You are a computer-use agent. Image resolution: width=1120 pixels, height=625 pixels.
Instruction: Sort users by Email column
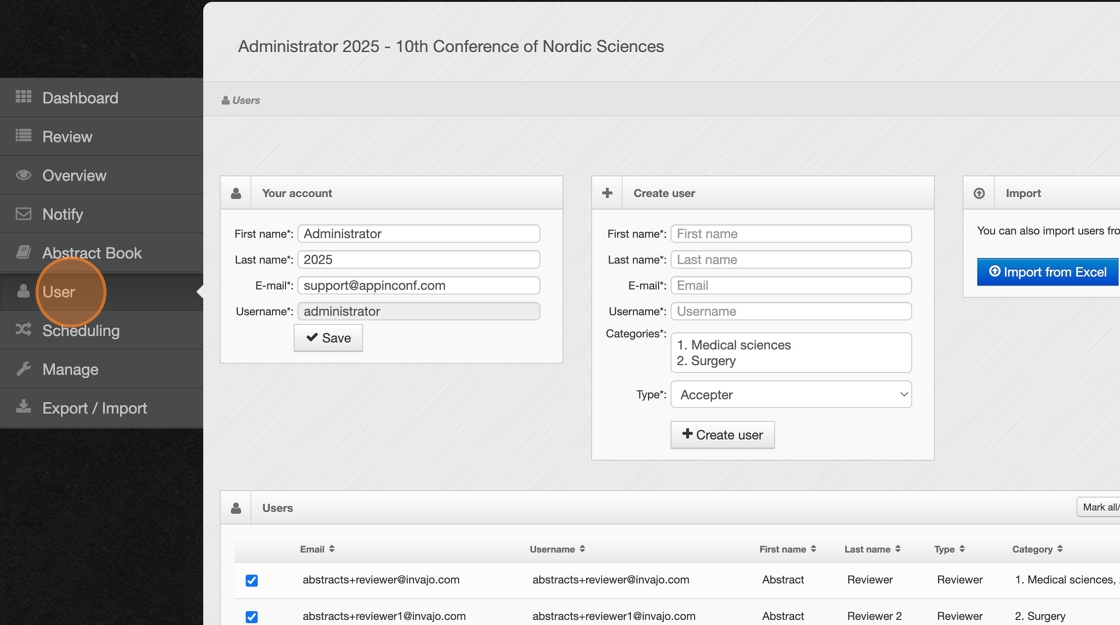(x=318, y=549)
